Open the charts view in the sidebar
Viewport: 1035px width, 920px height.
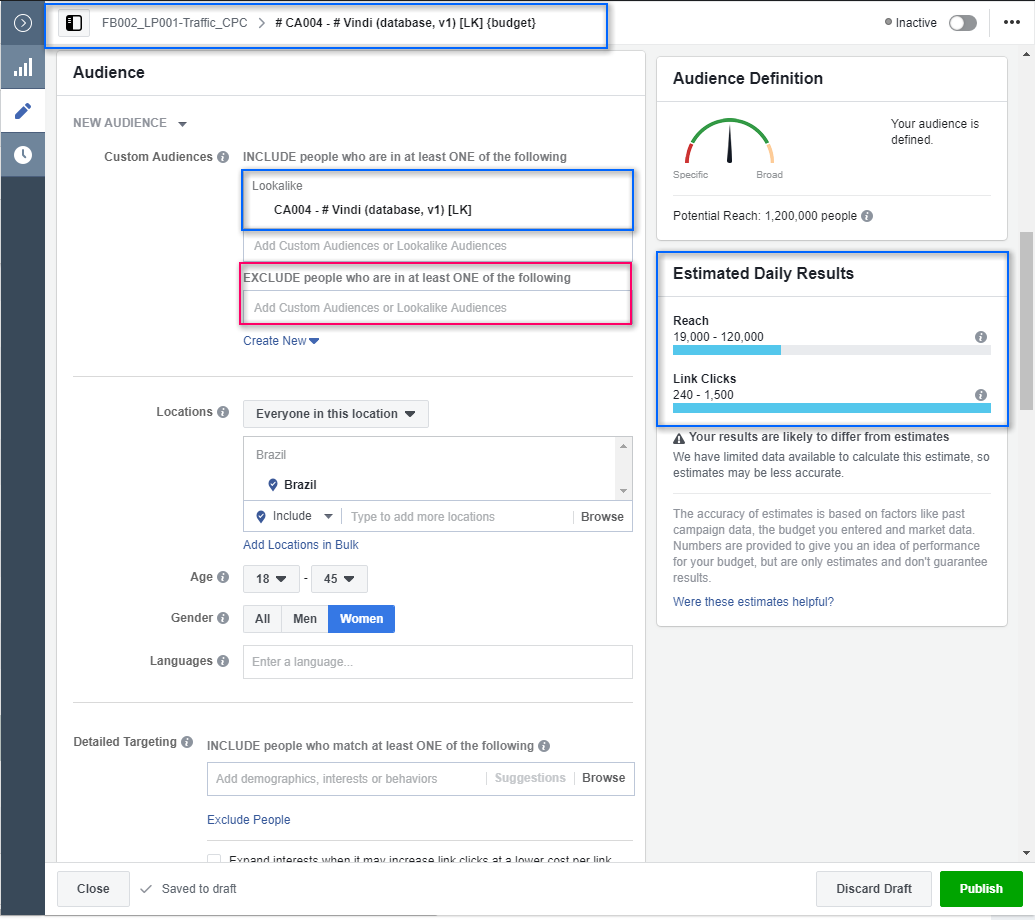22,67
